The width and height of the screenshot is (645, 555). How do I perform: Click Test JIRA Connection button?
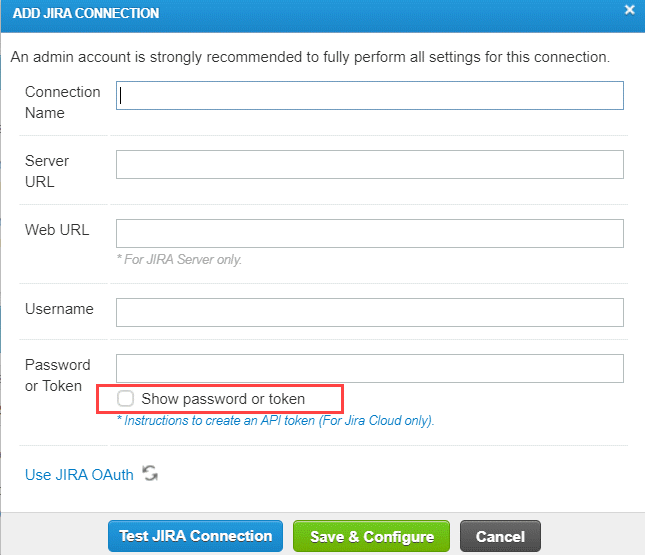pos(195,536)
